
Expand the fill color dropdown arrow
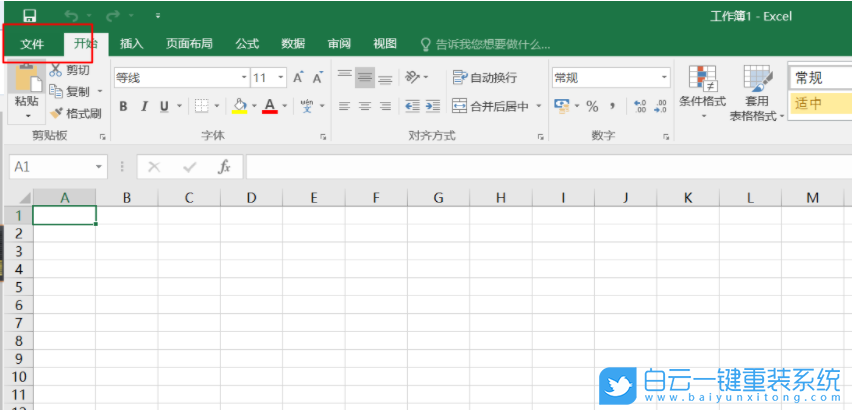254,106
